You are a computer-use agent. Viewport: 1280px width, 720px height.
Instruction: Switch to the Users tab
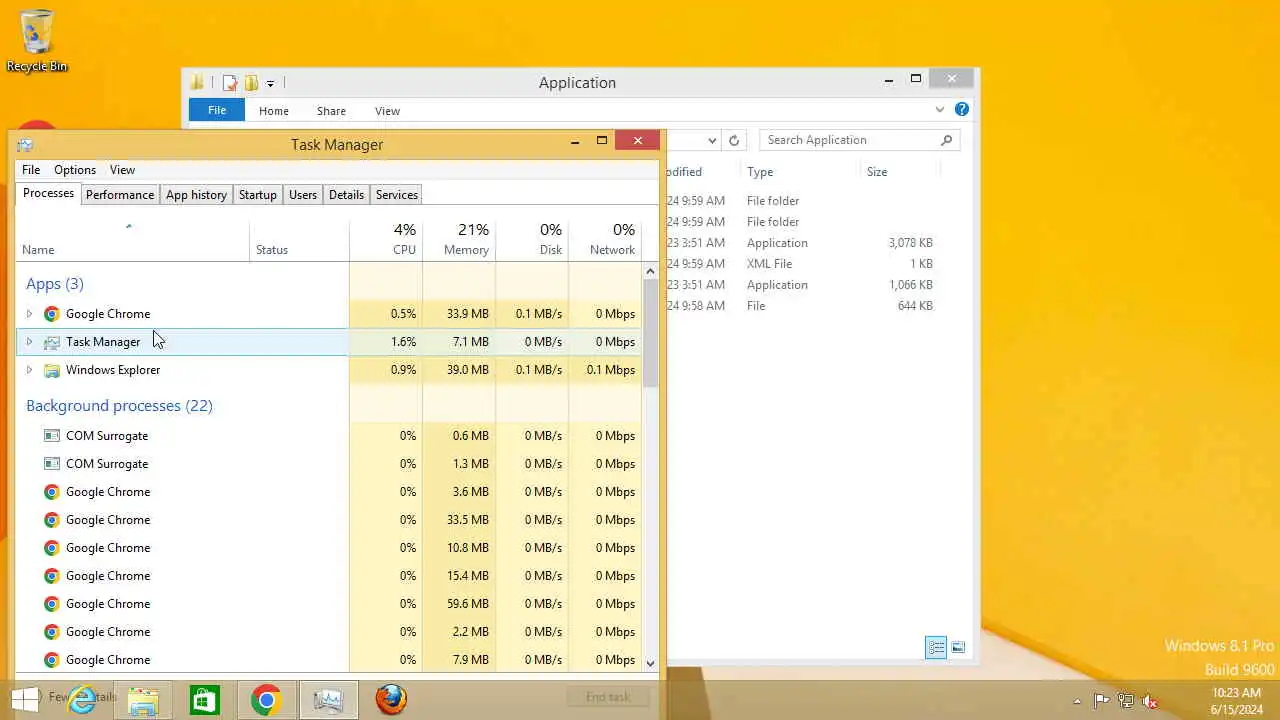pyautogui.click(x=303, y=195)
